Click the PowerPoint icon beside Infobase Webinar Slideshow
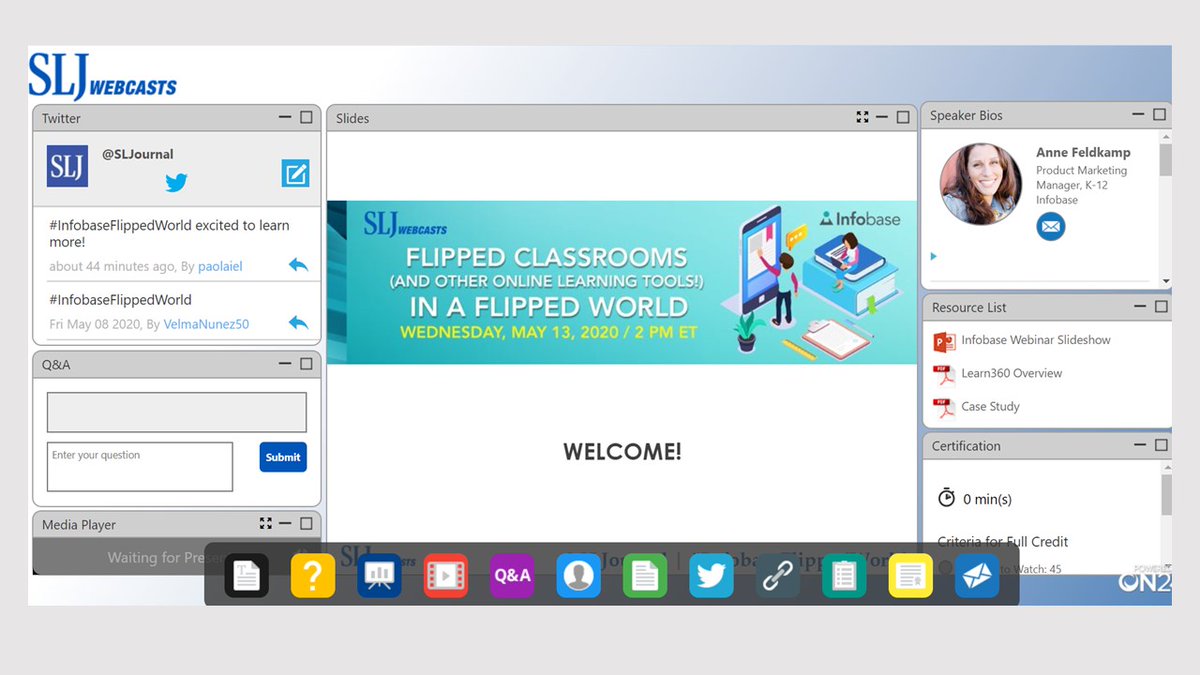Image resolution: width=1200 pixels, height=675 pixels. pyautogui.click(x=944, y=342)
